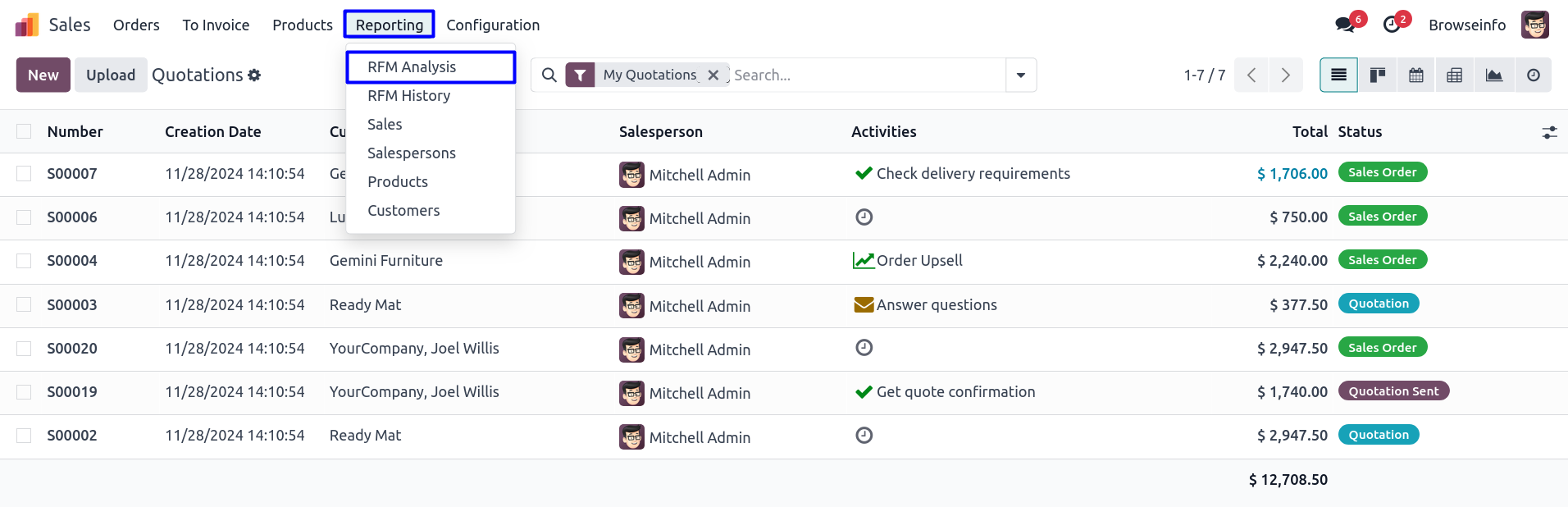The height and width of the screenshot is (507, 1568).
Task: Open the Configuration menu
Action: 493,25
